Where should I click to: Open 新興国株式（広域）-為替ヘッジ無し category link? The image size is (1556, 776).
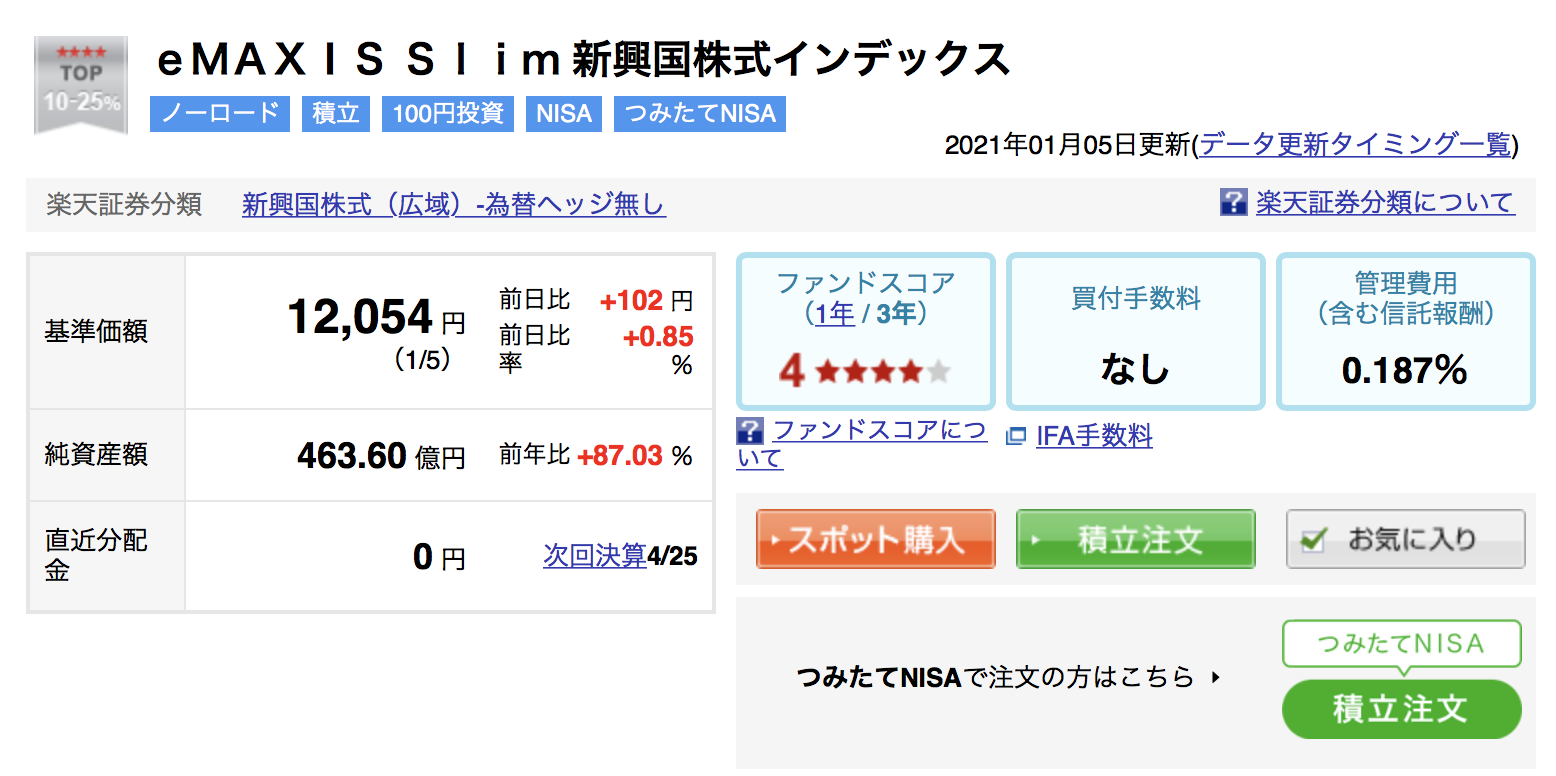454,205
